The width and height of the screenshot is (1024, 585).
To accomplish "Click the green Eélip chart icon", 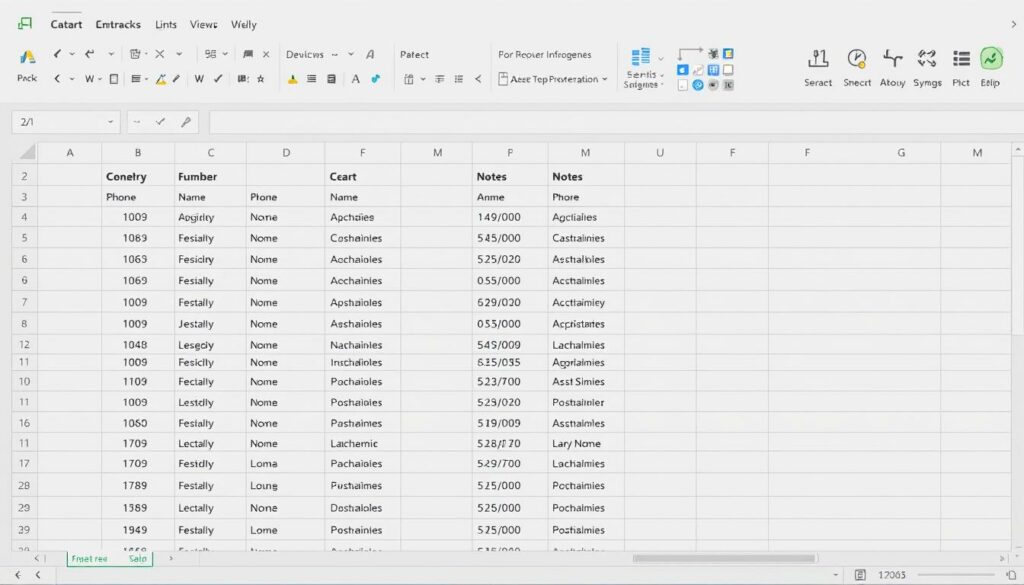I will 991,59.
